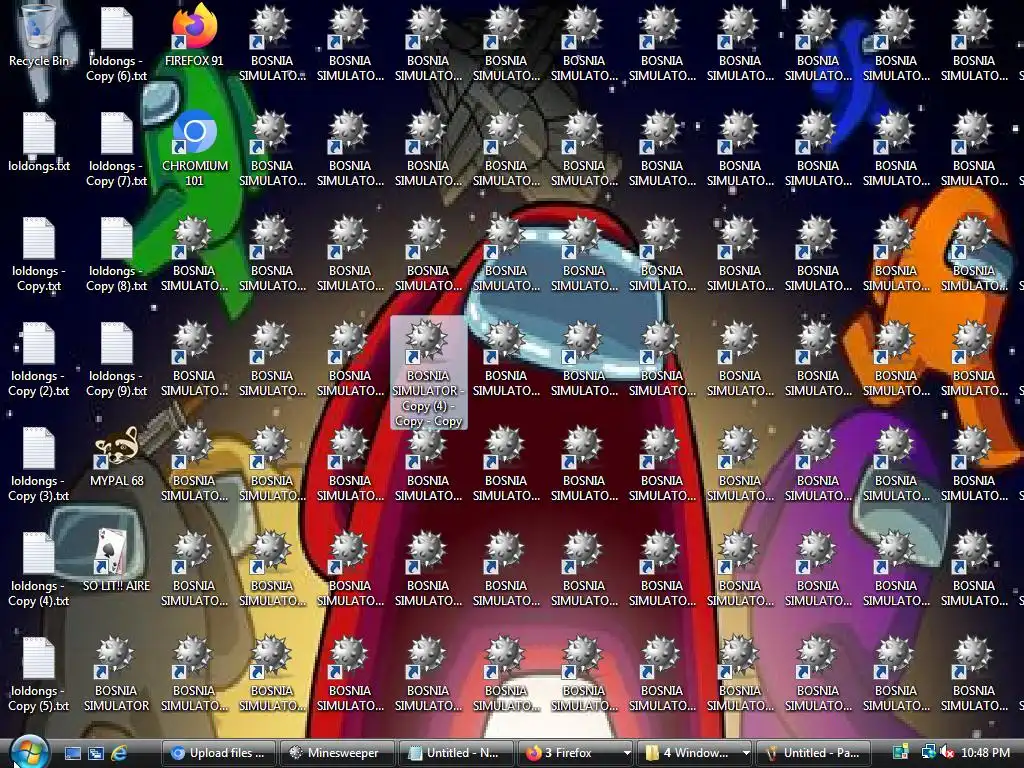Click Show Desktop quick launch icon

pyautogui.click(x=72, y=753)
